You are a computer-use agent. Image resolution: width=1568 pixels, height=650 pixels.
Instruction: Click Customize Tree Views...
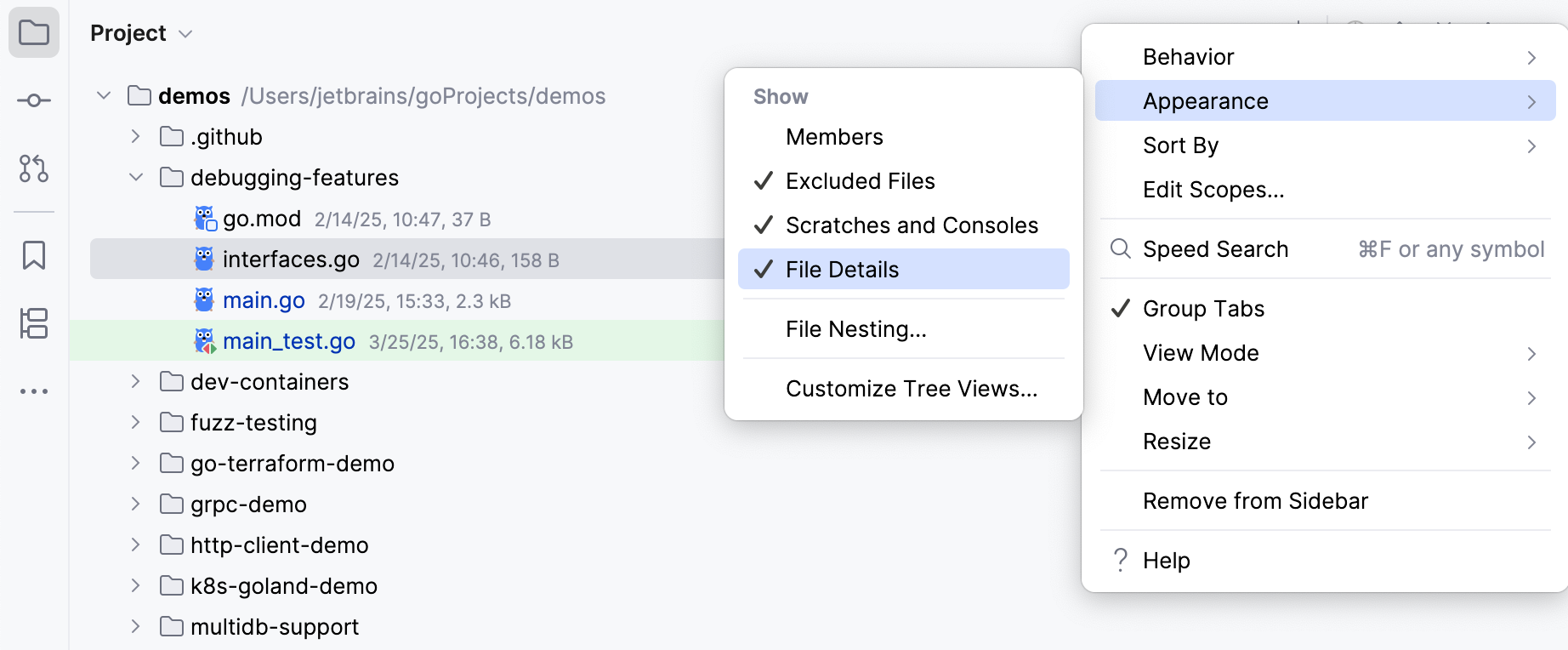point(912,389)
